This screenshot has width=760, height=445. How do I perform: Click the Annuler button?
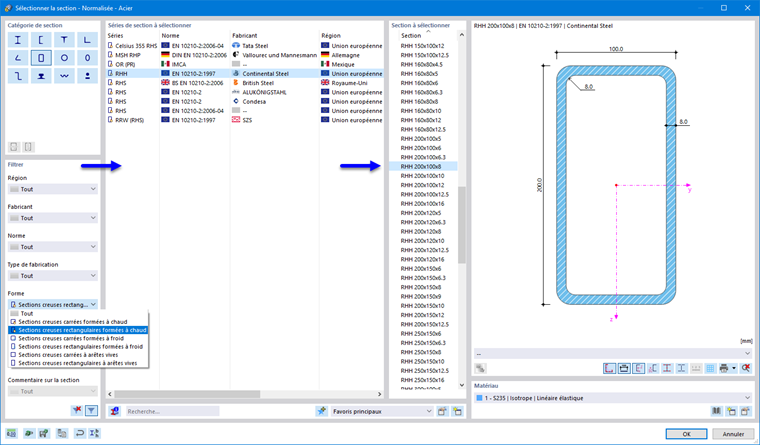click(733, 434)
